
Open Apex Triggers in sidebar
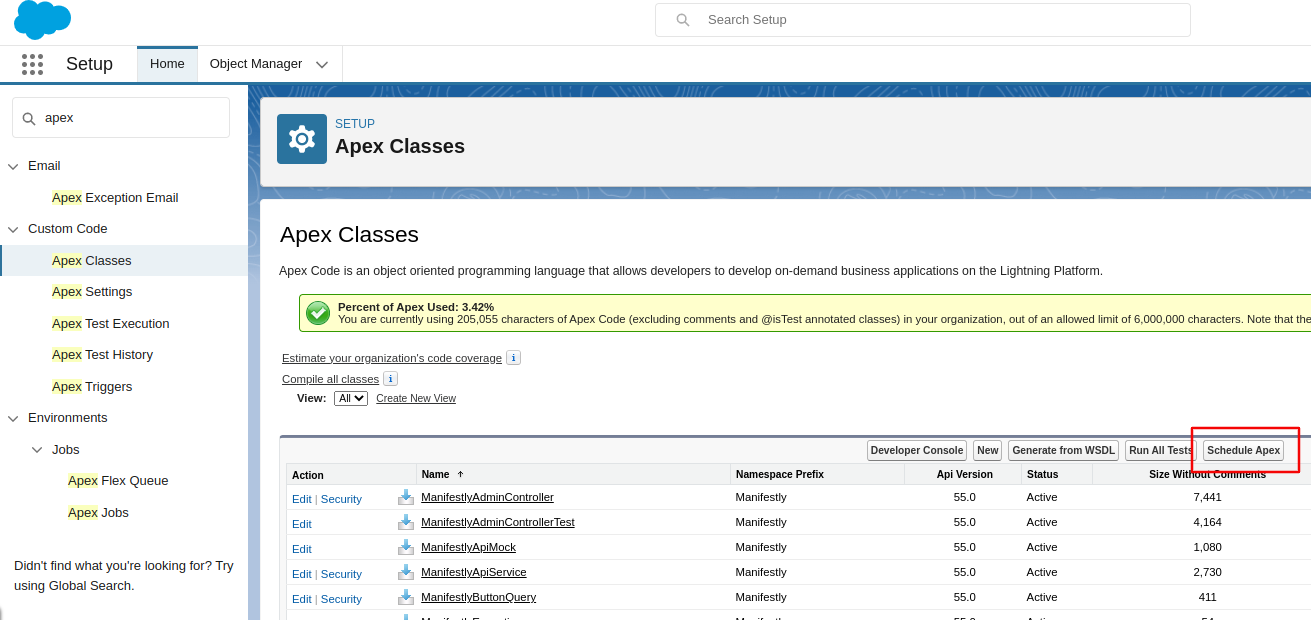click(x=92, y=387)
